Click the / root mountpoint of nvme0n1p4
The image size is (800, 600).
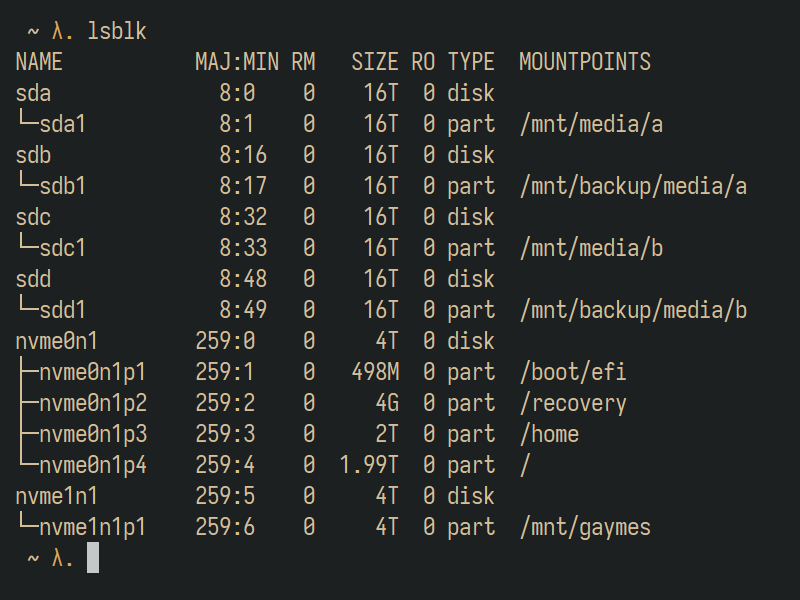pyautogui.click(x=525, y=465)
